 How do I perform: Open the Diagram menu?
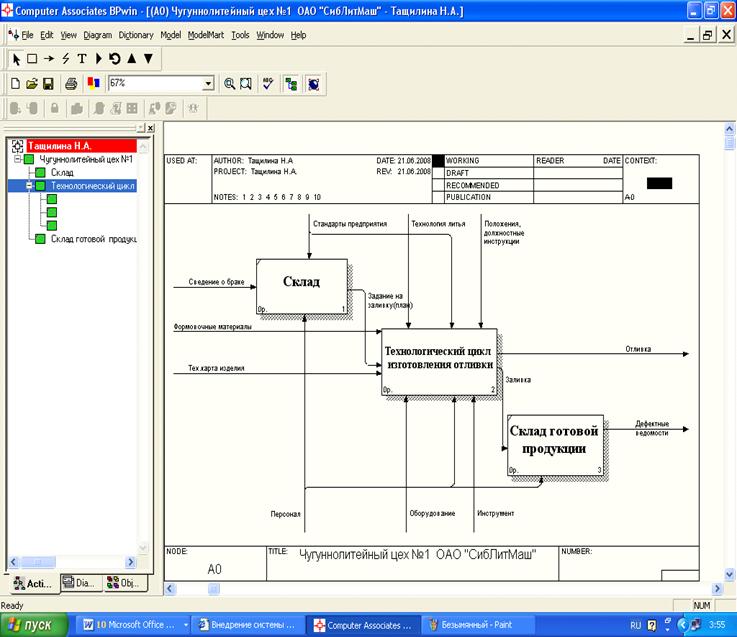click(x=97, y=35)
